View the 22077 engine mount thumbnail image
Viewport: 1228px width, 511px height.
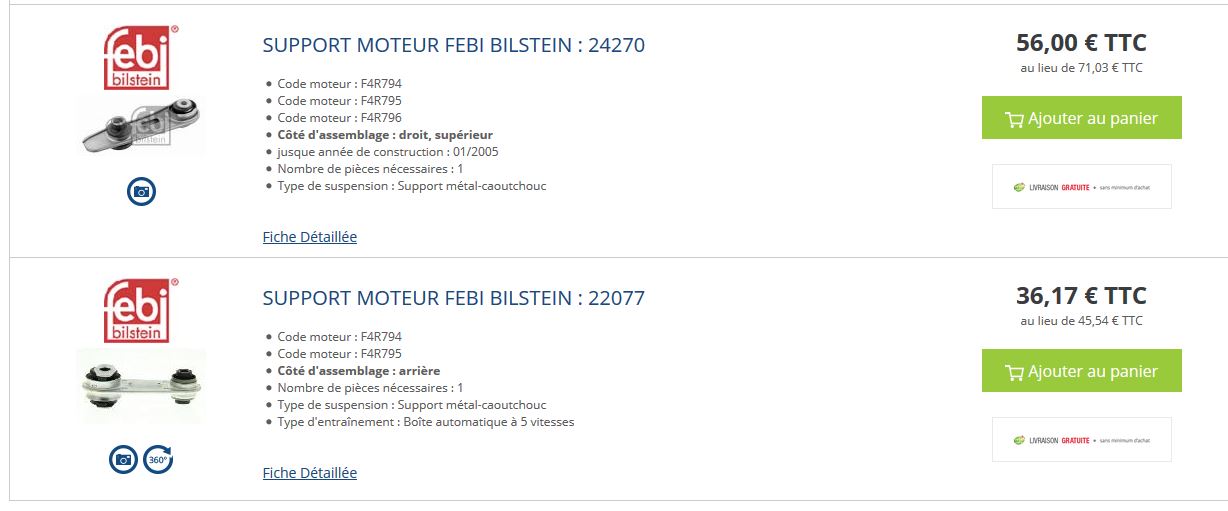[x=141, y=386]
